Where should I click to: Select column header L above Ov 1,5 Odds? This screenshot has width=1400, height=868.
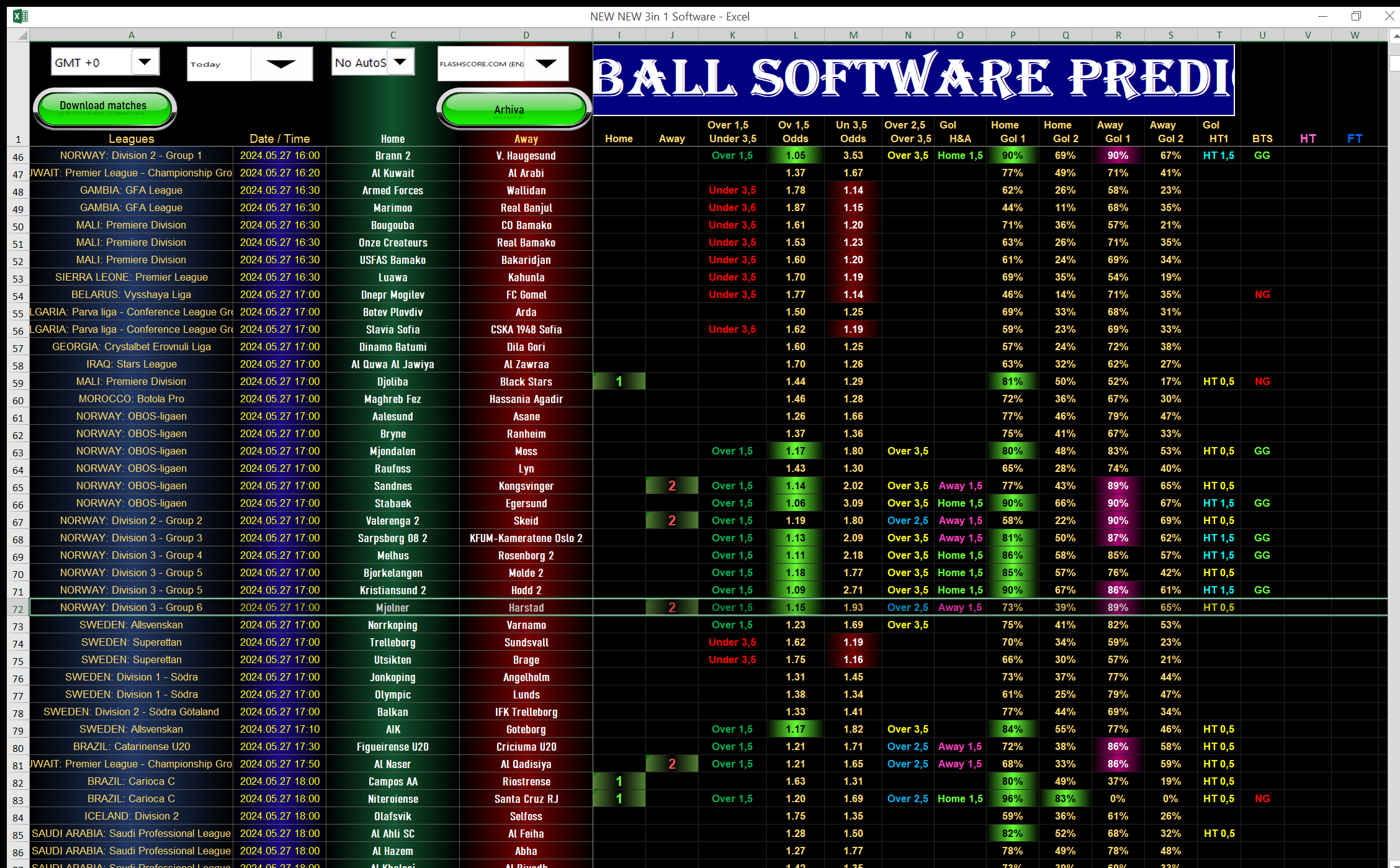(795, 35)
